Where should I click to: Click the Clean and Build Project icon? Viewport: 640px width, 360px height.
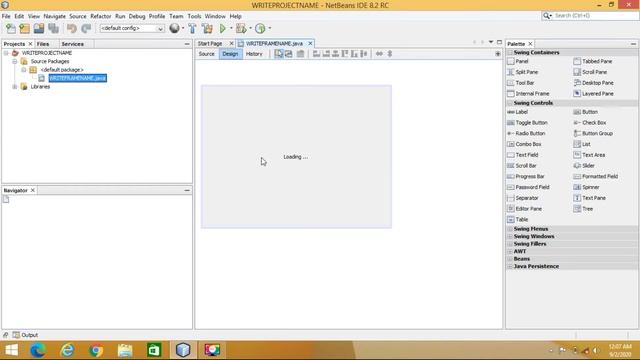point(207,28)
